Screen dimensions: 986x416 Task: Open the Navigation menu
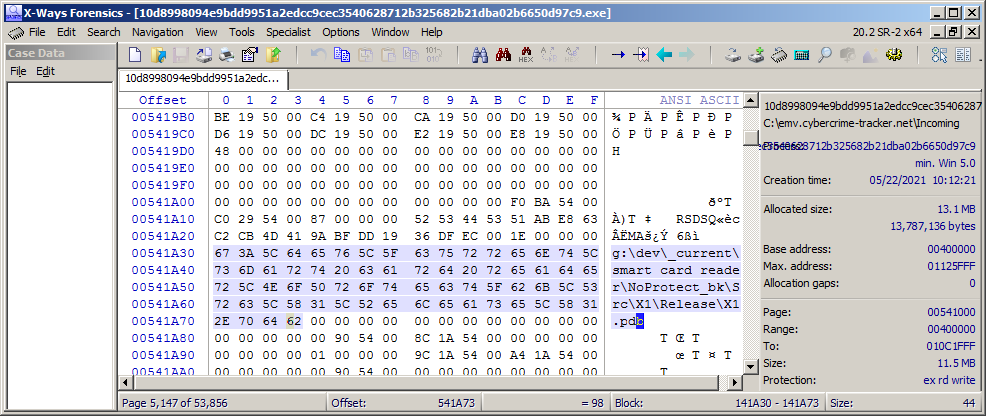(157, 32)
